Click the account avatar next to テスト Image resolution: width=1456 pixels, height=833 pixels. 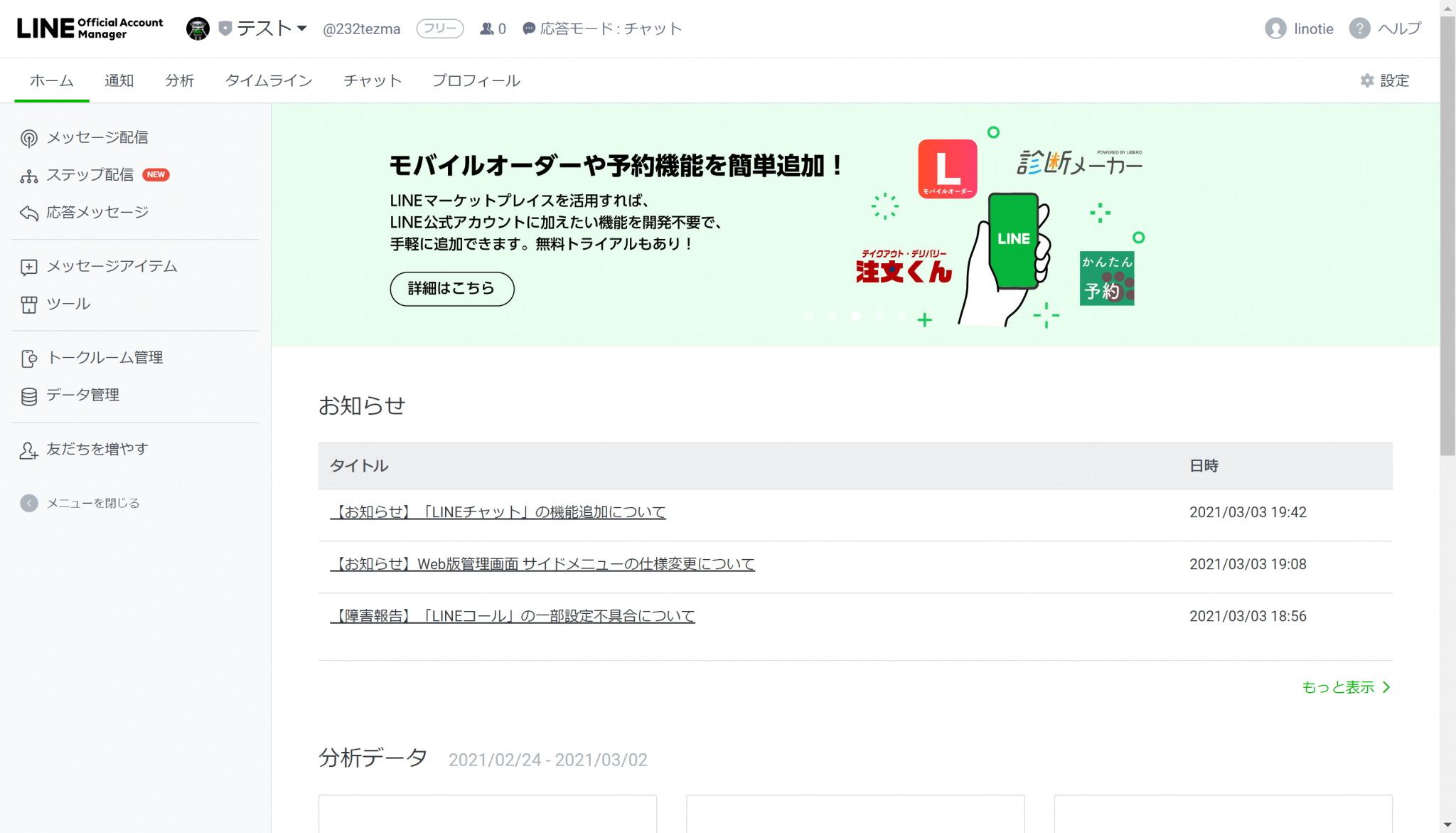pos(198,28)
